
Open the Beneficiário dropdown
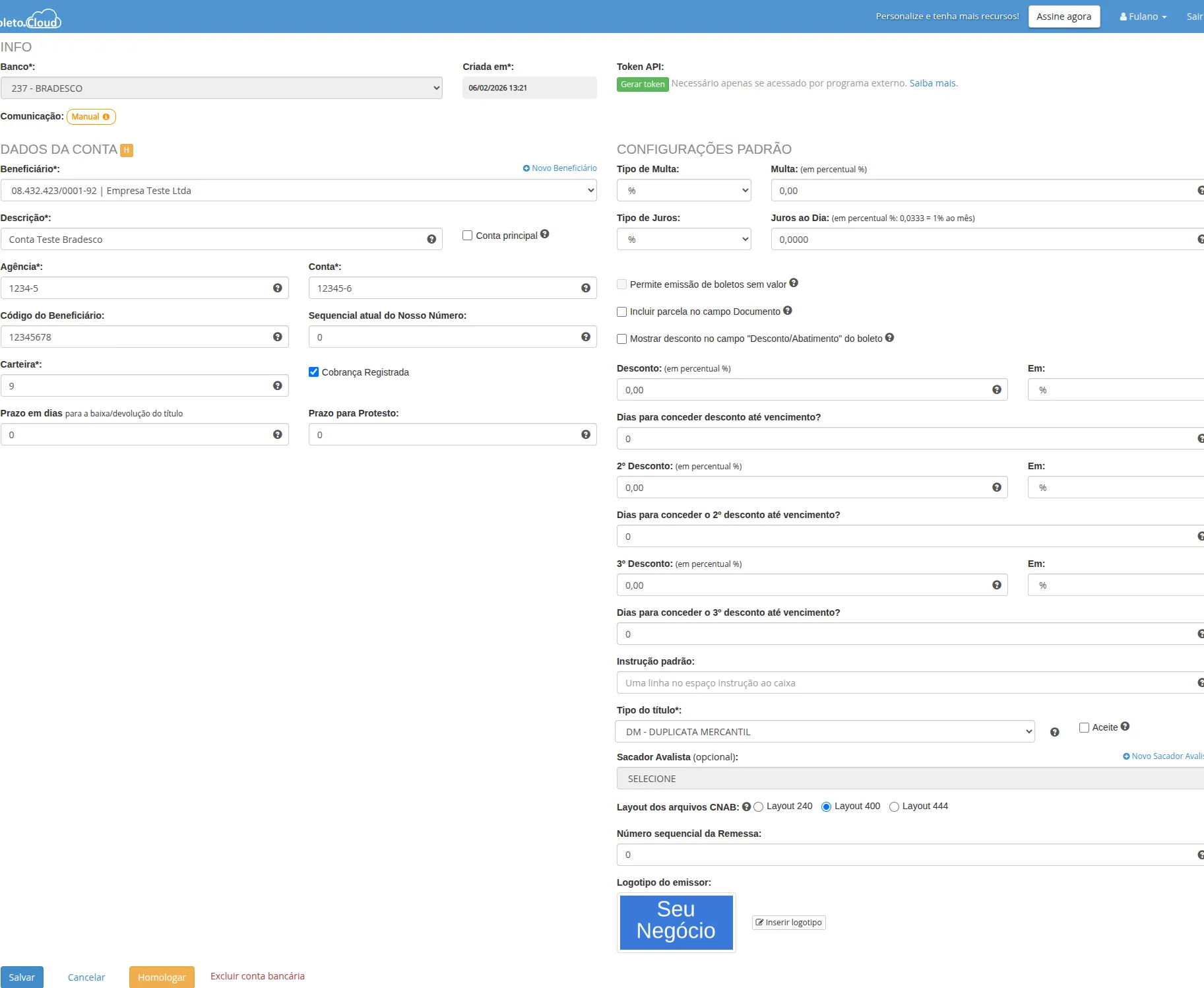coord(298,191)
